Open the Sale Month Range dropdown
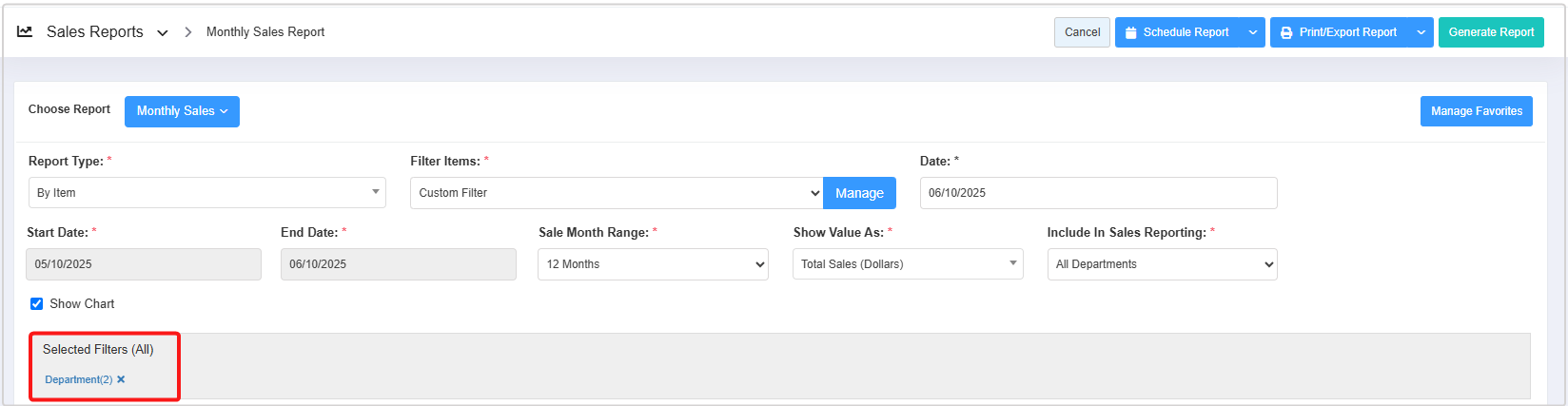This screenshot has width=1568, height=406. coord(654,264)
